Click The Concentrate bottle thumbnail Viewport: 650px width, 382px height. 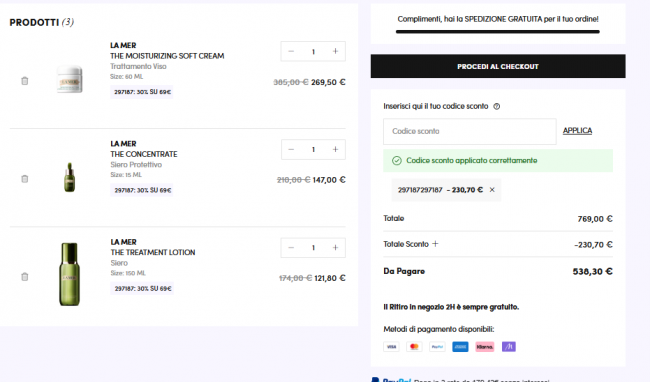click(x=70, y=177)
